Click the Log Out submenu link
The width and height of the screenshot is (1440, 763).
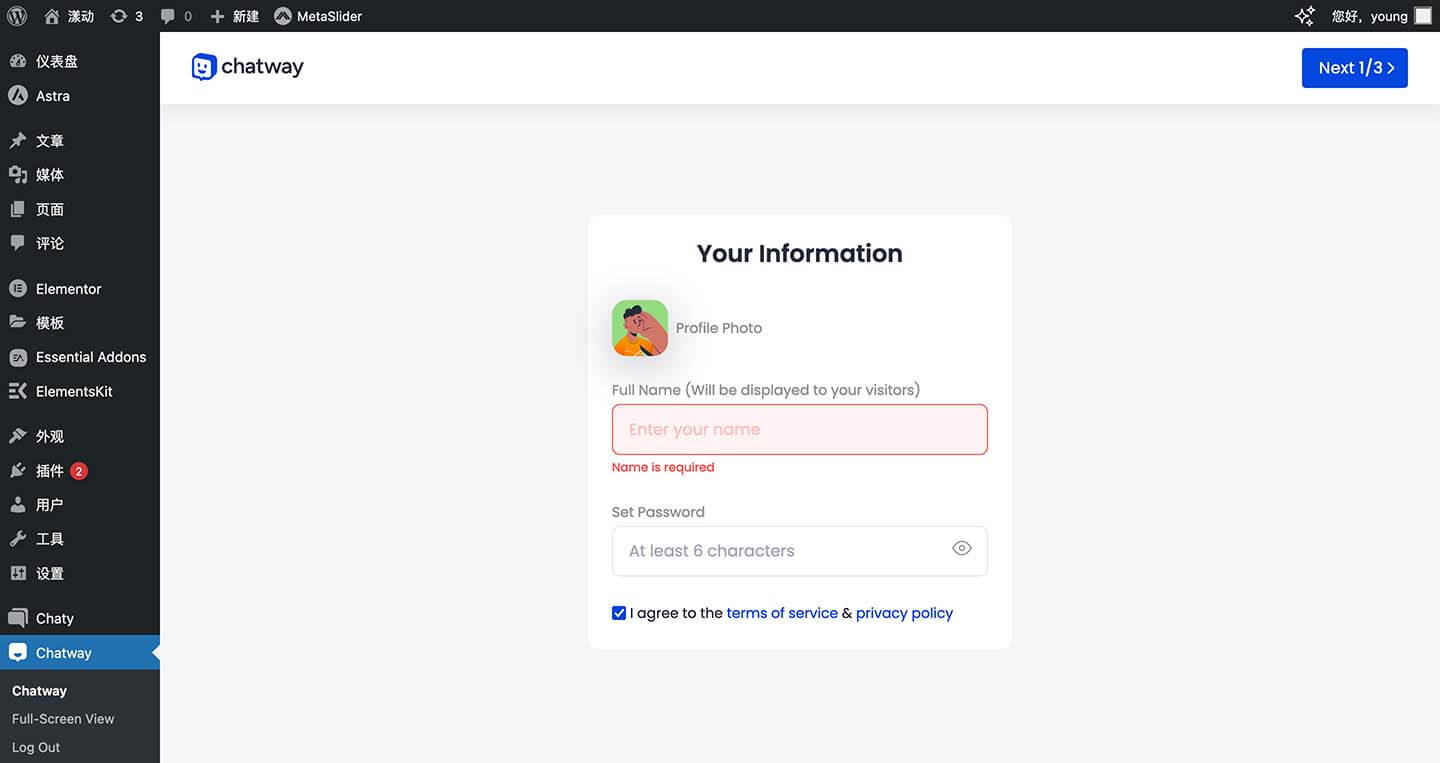(36, 747)
